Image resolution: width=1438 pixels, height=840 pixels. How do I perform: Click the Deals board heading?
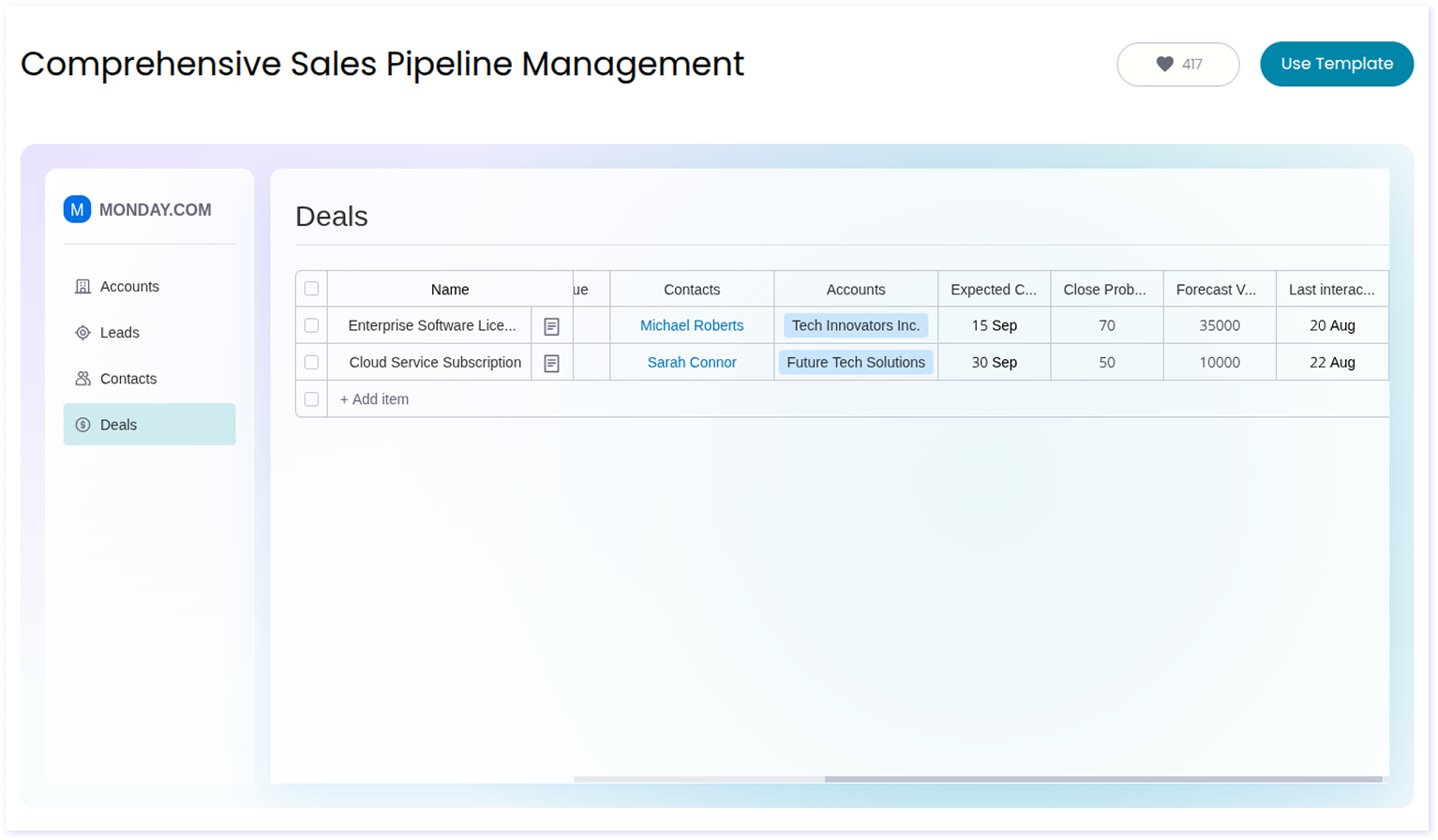[332, 217]
